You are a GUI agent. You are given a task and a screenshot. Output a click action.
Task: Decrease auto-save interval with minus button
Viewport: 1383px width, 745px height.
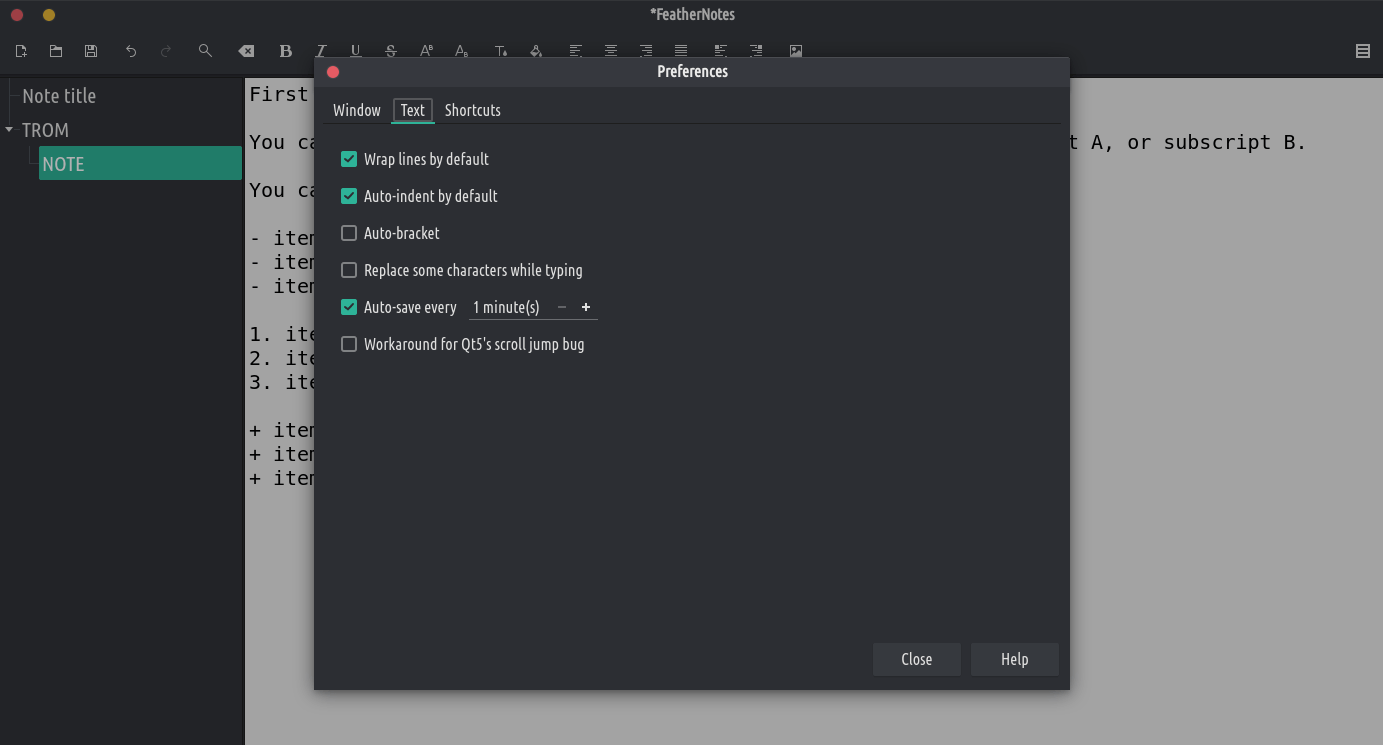[562, 308]
